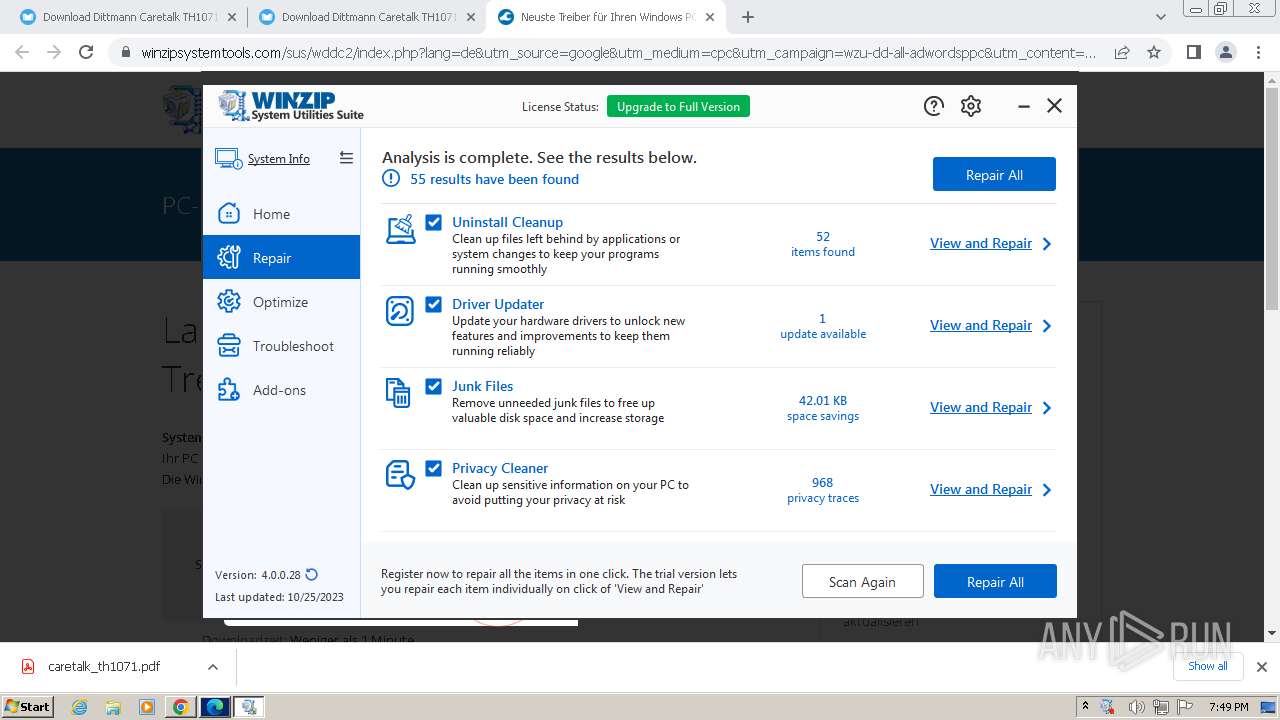The image size is (1280, 720).
Task: Click the refresh icon next to version number
Action: click(x=312, y=575)
